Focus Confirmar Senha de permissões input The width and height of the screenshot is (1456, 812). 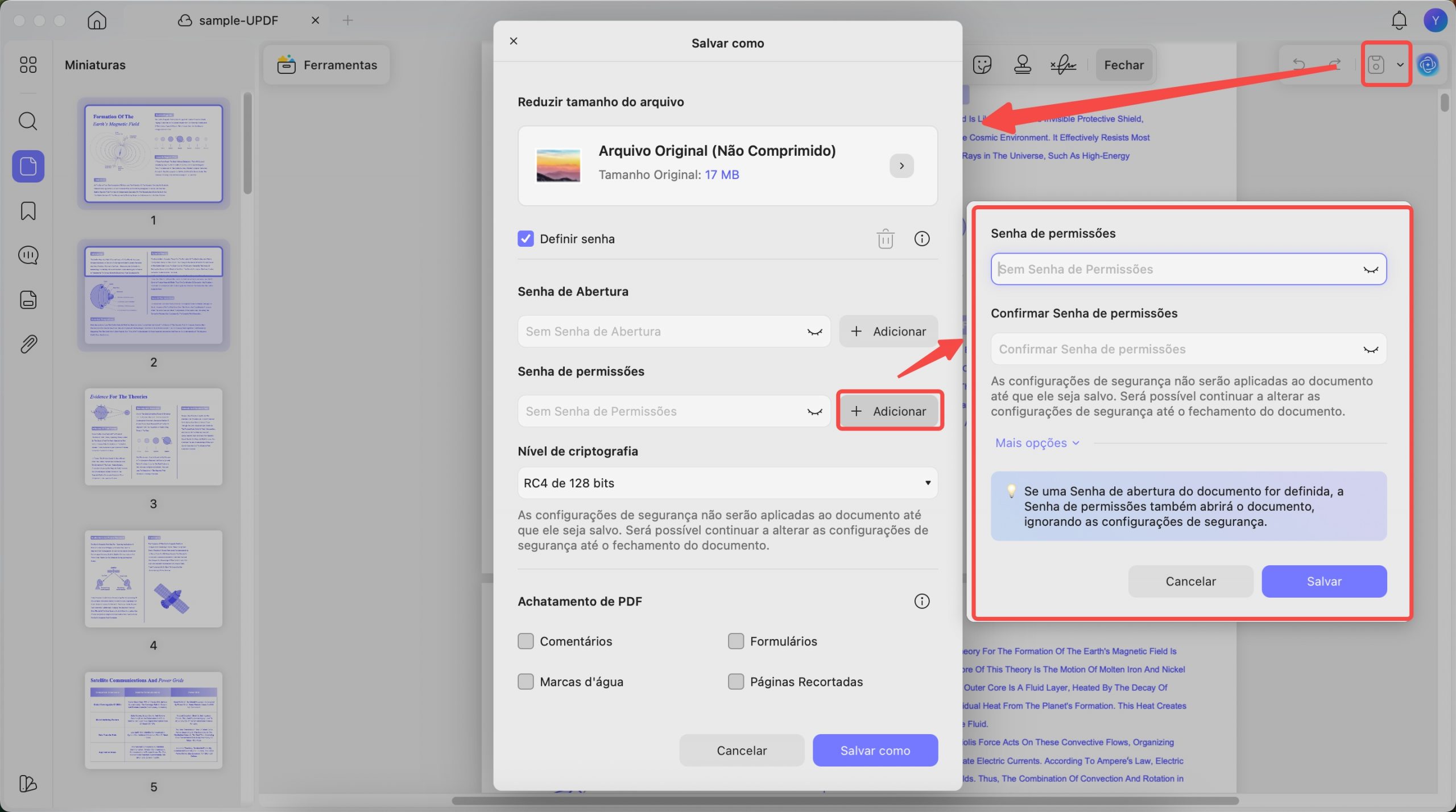coord(1188,349)
